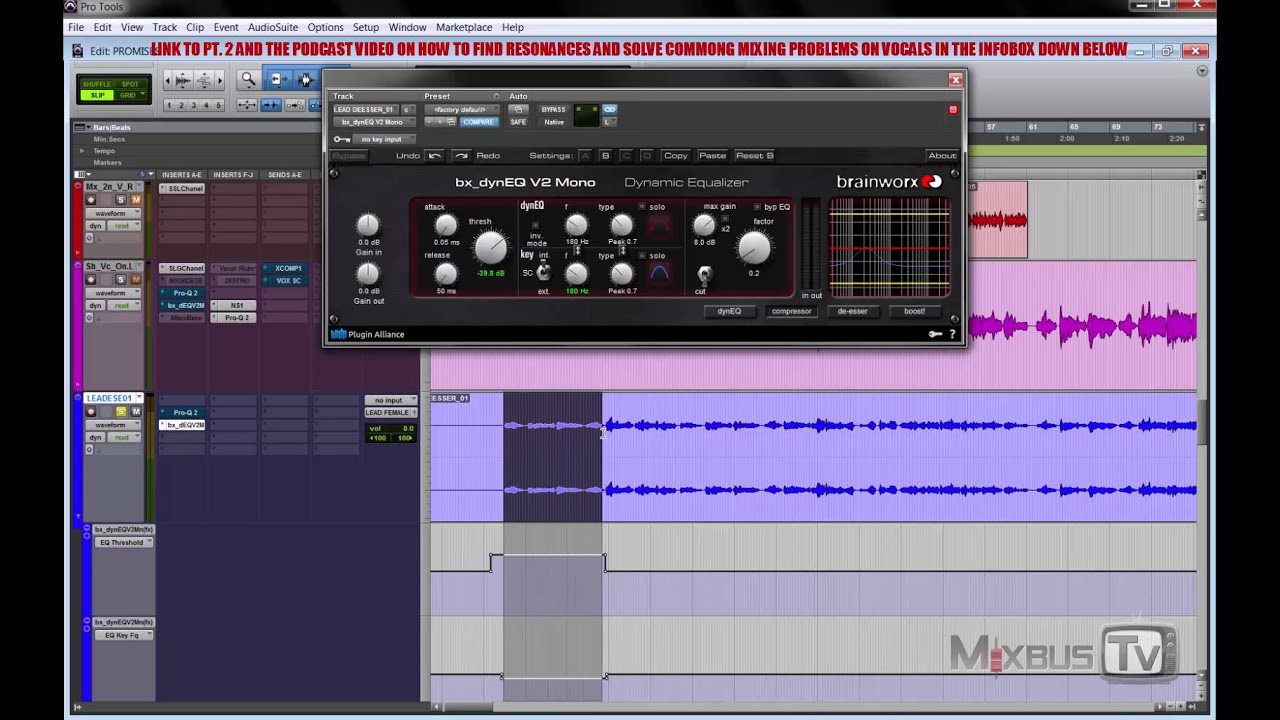1280x720 pixels.
Task: Open the EQ Threshold automation lane selector
Action: coord(125,542)
